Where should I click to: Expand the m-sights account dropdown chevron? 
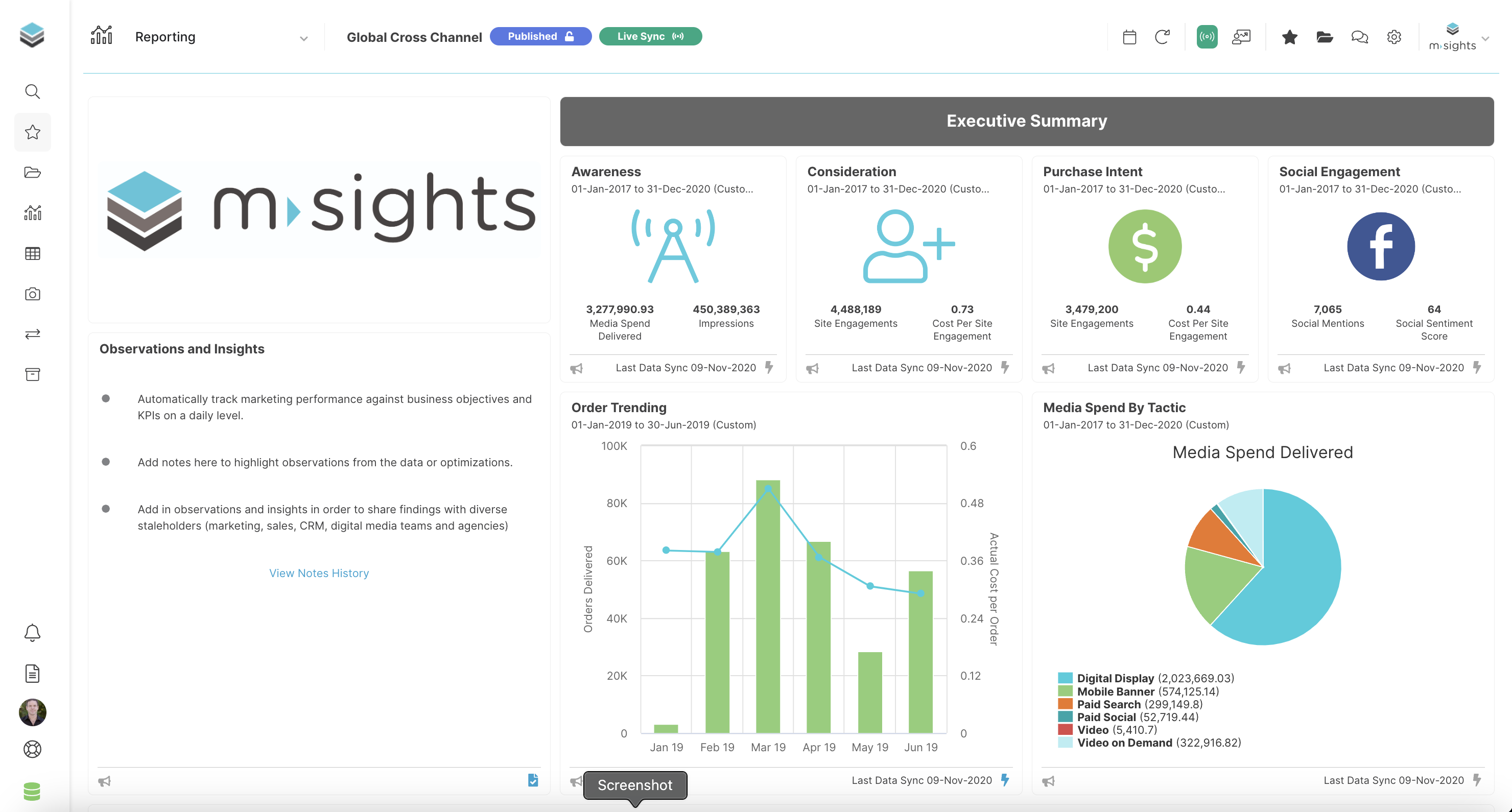1485,39
